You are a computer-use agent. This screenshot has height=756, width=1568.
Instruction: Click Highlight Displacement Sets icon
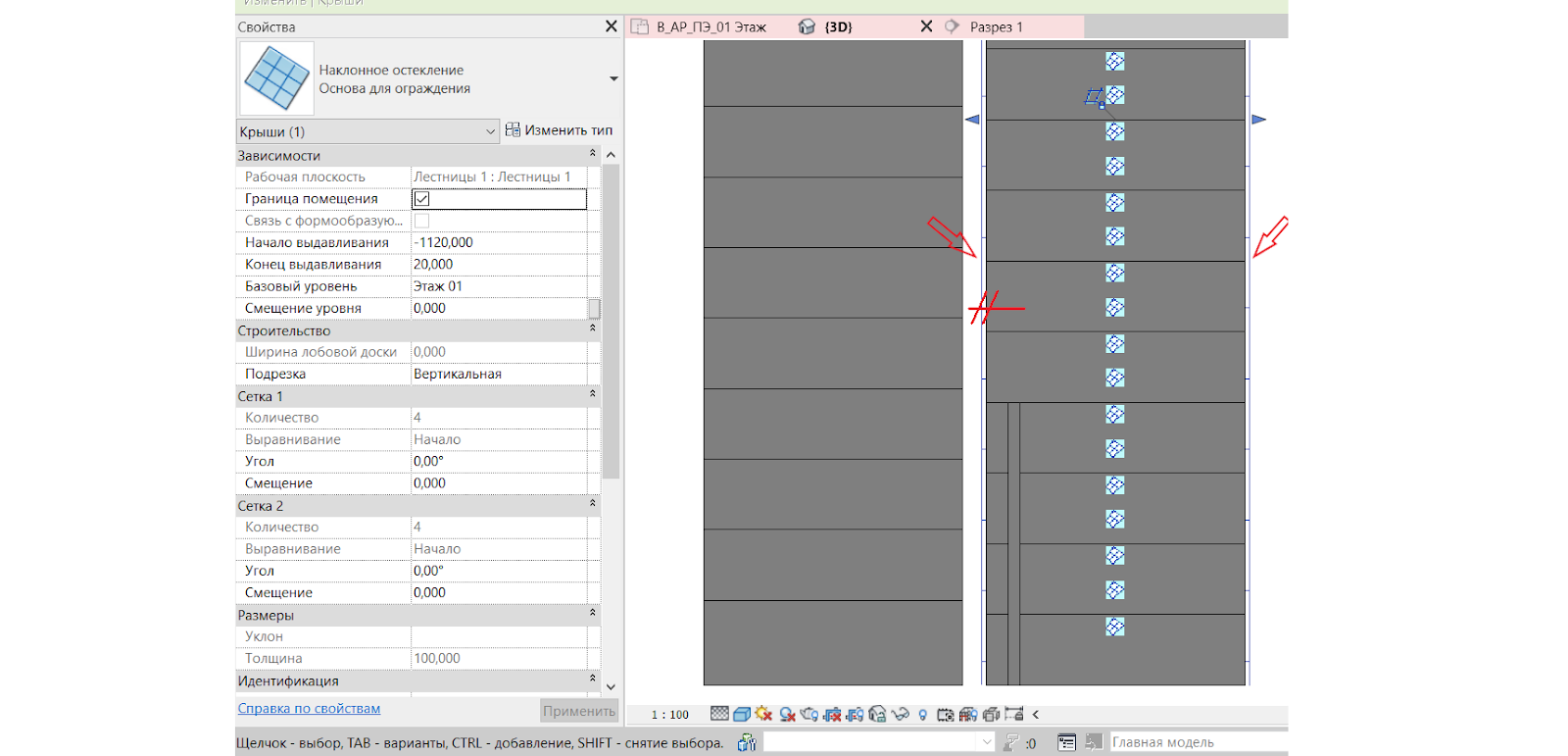(x=991, y=715)
